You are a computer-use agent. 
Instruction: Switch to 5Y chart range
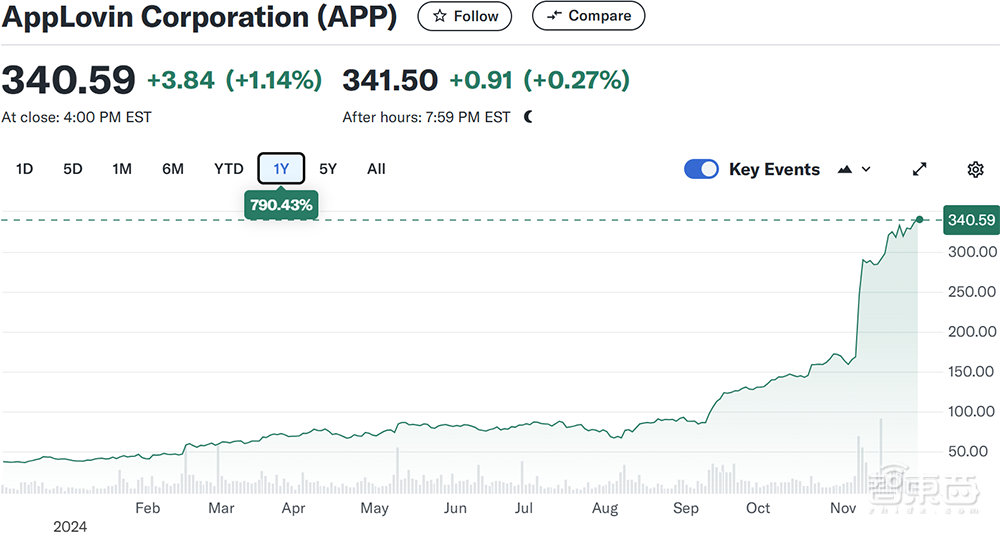328,169
